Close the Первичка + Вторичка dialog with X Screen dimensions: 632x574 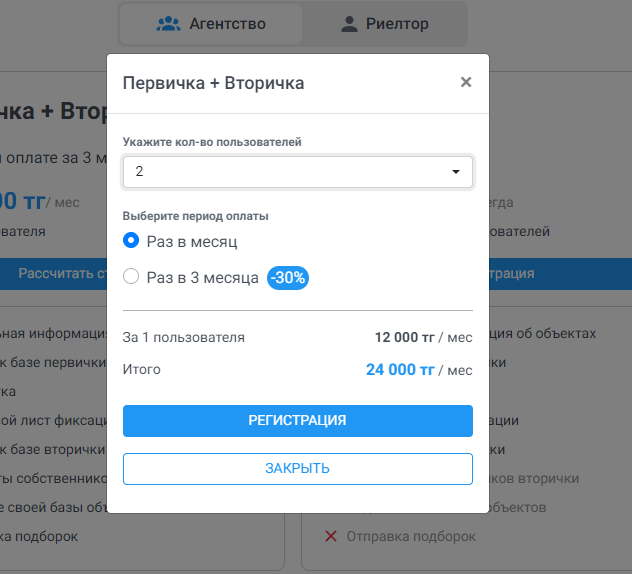click(x=466, y=82)
